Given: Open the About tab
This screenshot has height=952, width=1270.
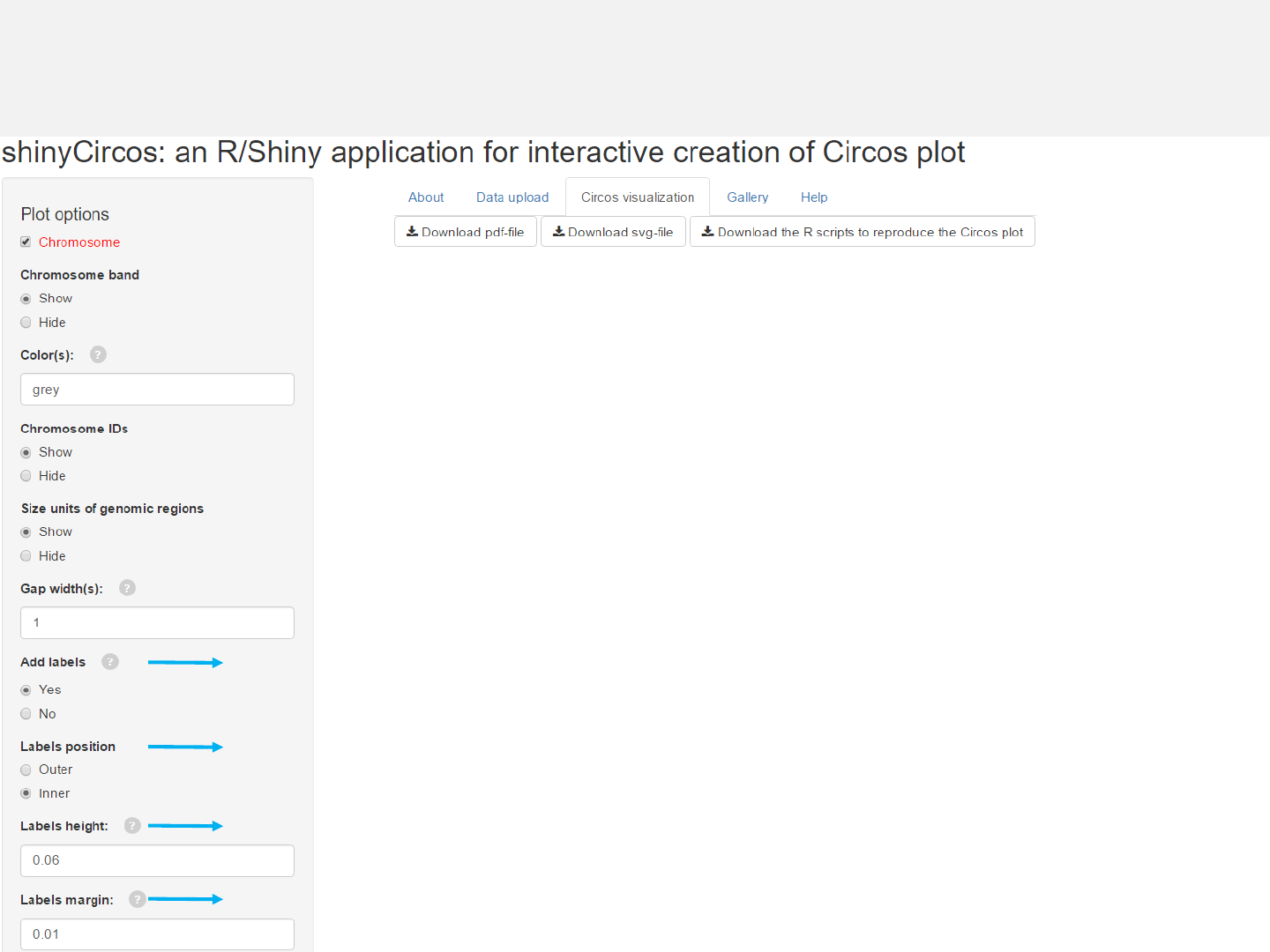Looking at the screenshot, I should (x=426, y=197).
